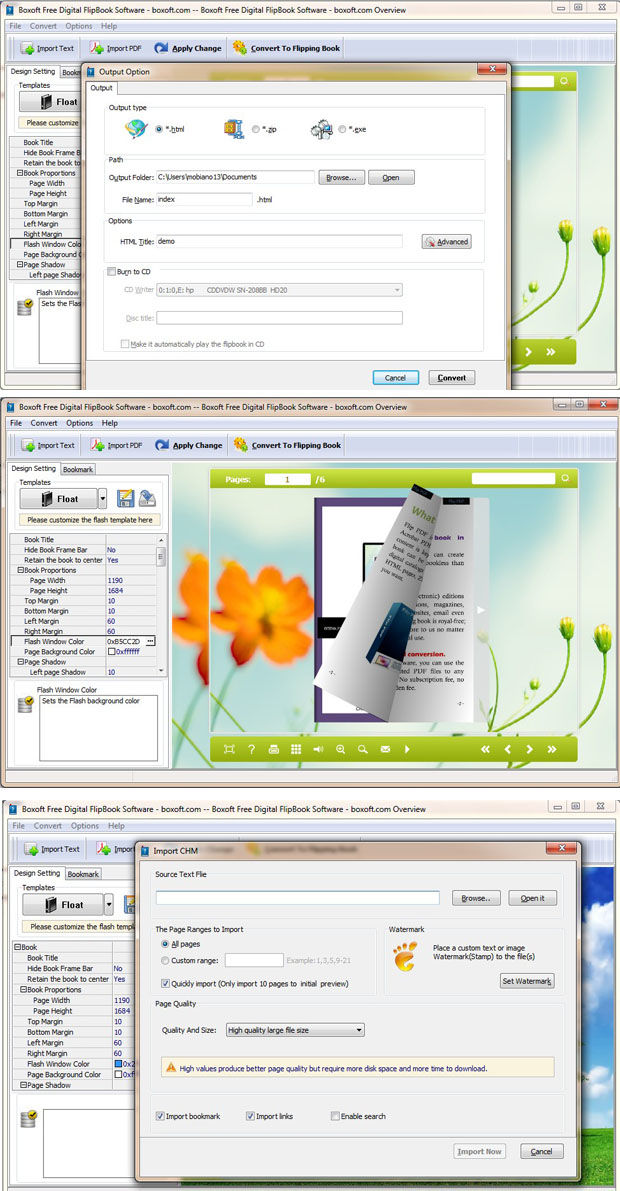The image size is (620, 1191).
Task: Click the zip archive icon in Output type
Action: click(x=233, y=128)
